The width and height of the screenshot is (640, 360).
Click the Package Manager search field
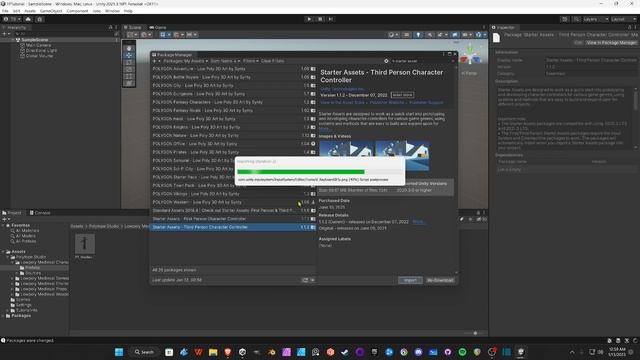[x=422, y=61]
